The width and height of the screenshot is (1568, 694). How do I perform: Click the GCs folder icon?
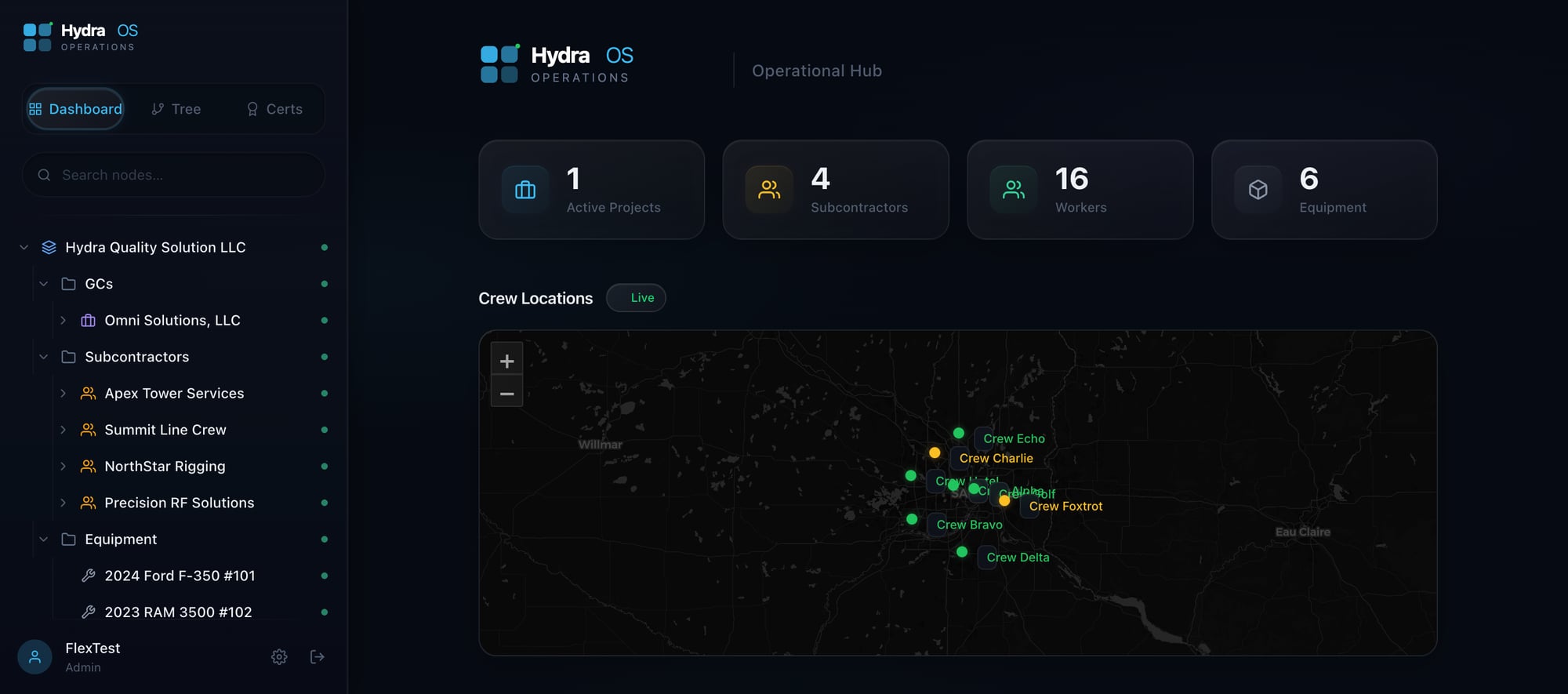point(68,284)
